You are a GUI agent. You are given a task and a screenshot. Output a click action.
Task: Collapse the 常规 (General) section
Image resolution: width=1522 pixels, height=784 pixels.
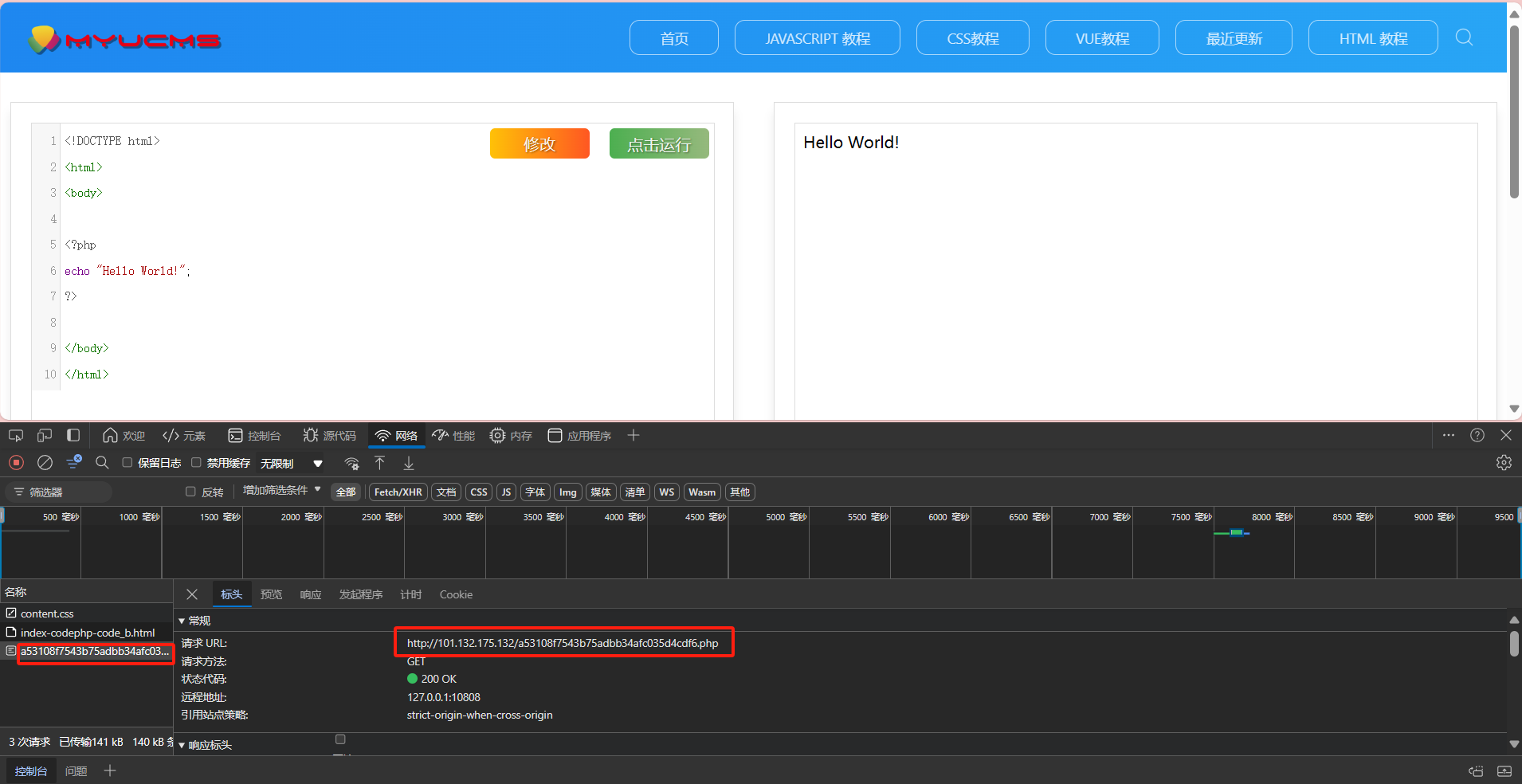194,621
